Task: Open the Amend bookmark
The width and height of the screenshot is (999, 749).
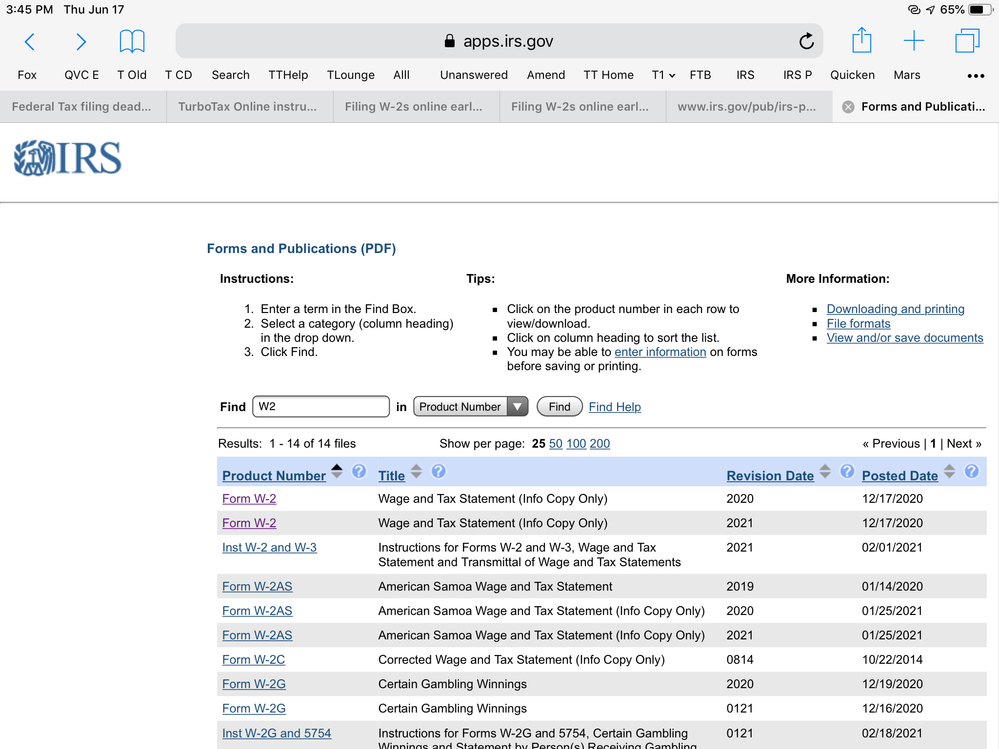Action: (x=546, y=75)
